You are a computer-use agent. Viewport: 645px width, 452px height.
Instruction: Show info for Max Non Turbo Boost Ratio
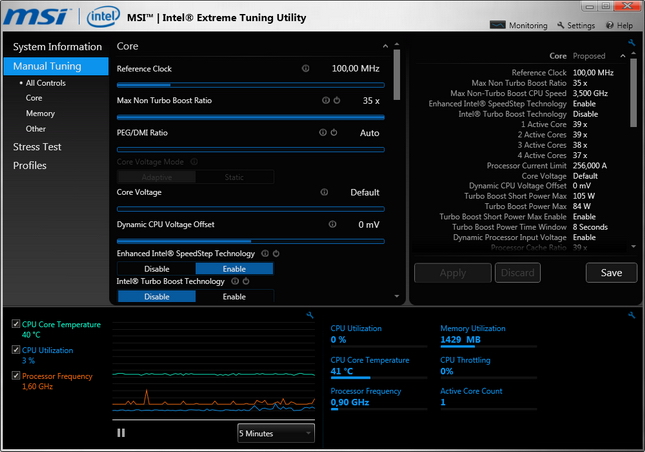326,100
